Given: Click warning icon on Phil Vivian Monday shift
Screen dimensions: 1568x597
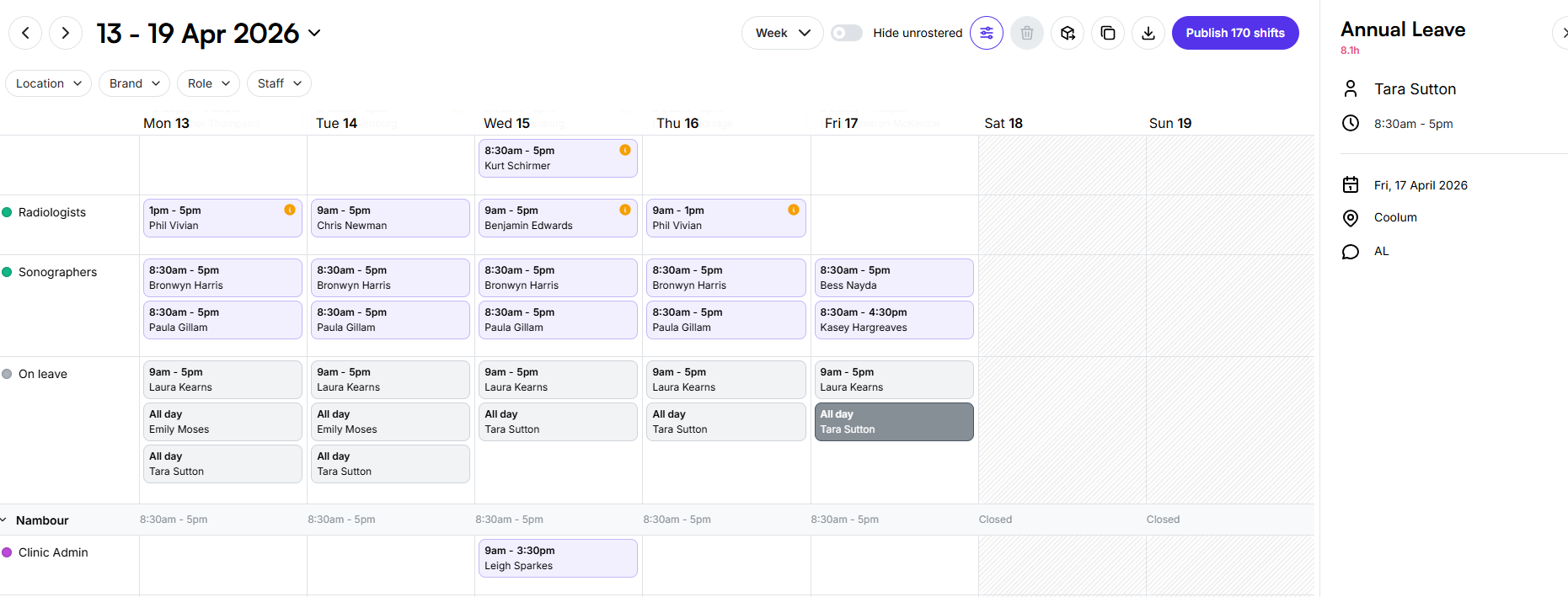Looking at the screenshot, I should pyautogui.click(x=290, y=210).
